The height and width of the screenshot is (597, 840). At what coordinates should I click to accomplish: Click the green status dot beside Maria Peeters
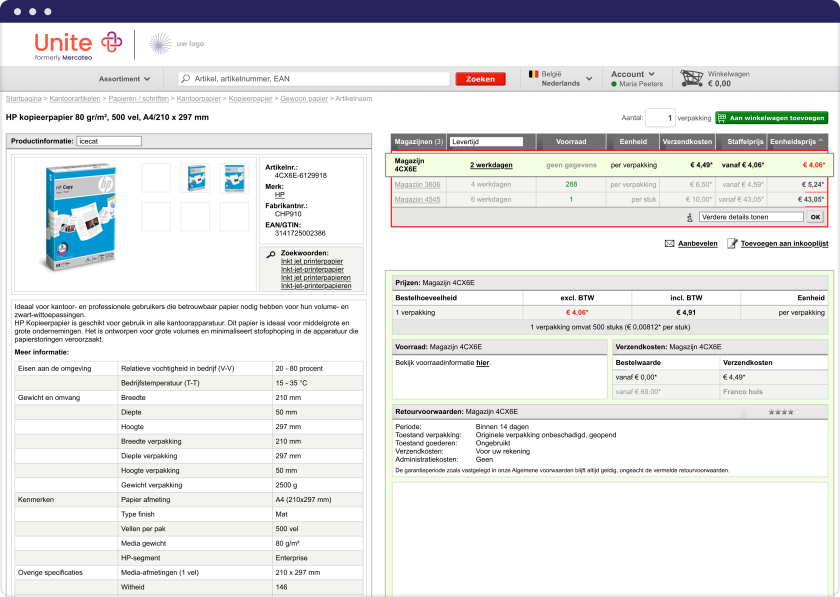point(614,84)
